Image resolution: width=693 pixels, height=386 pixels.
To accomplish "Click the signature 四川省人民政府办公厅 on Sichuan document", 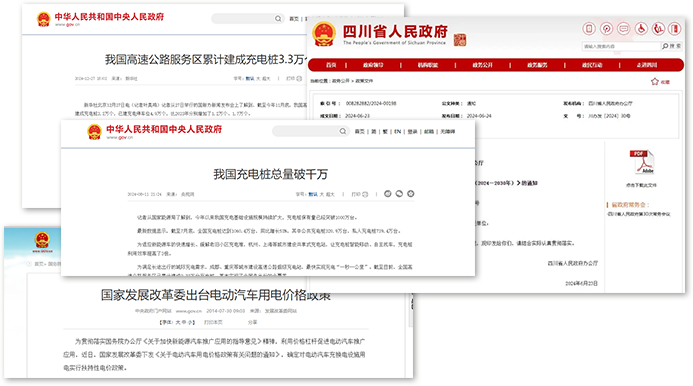I will pos(573,264).
